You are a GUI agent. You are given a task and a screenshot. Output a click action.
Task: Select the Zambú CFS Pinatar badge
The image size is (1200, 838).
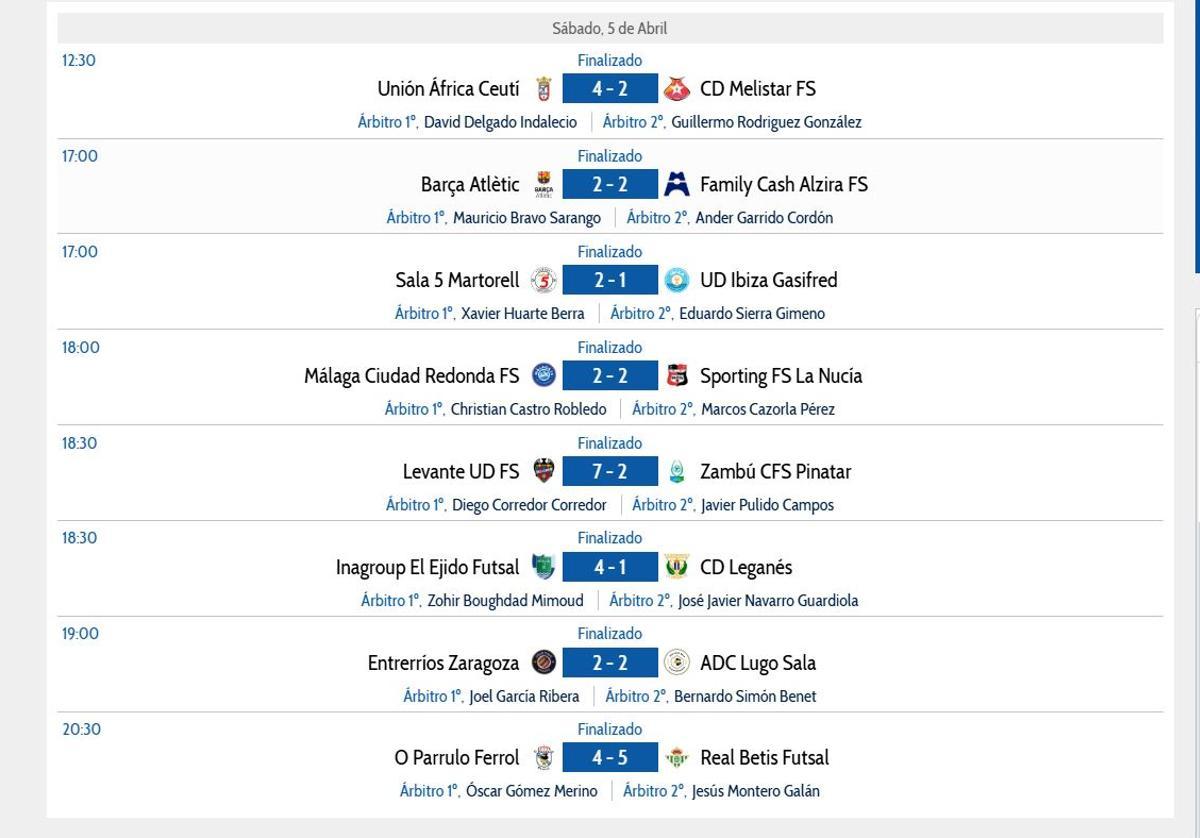tap(678, 471)
